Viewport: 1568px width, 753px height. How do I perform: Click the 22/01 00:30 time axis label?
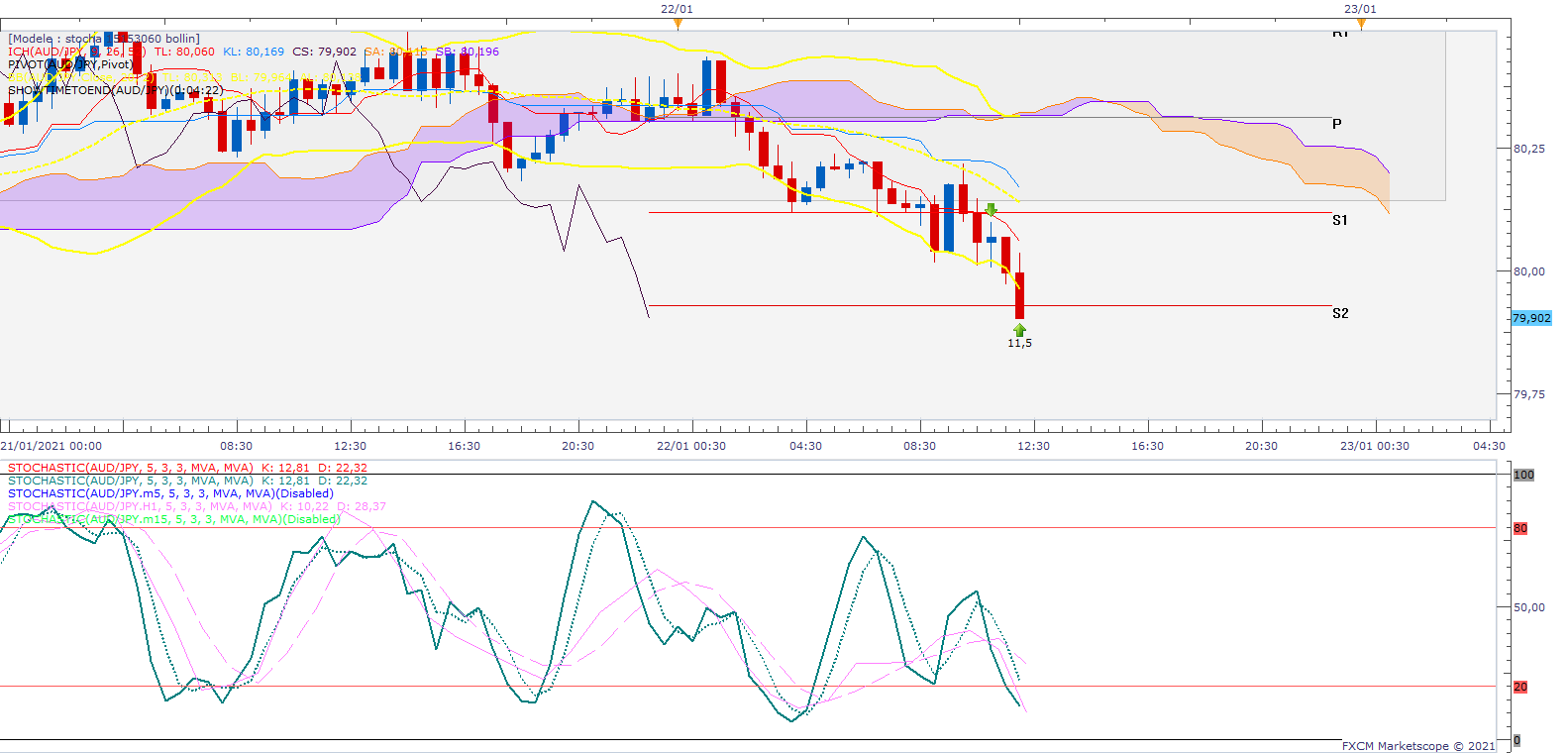691,446
